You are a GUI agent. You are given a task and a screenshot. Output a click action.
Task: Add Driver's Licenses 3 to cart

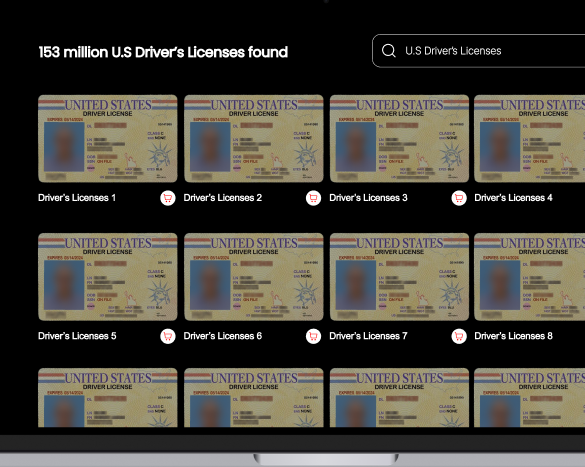pyautogui.click(x=459, y=198)
